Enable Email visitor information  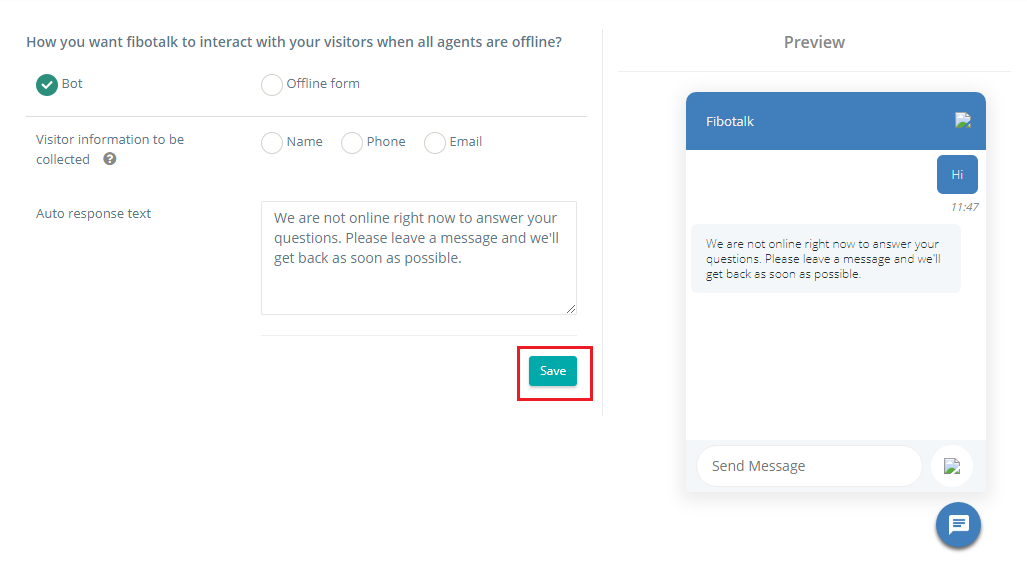tap(434, 142)
